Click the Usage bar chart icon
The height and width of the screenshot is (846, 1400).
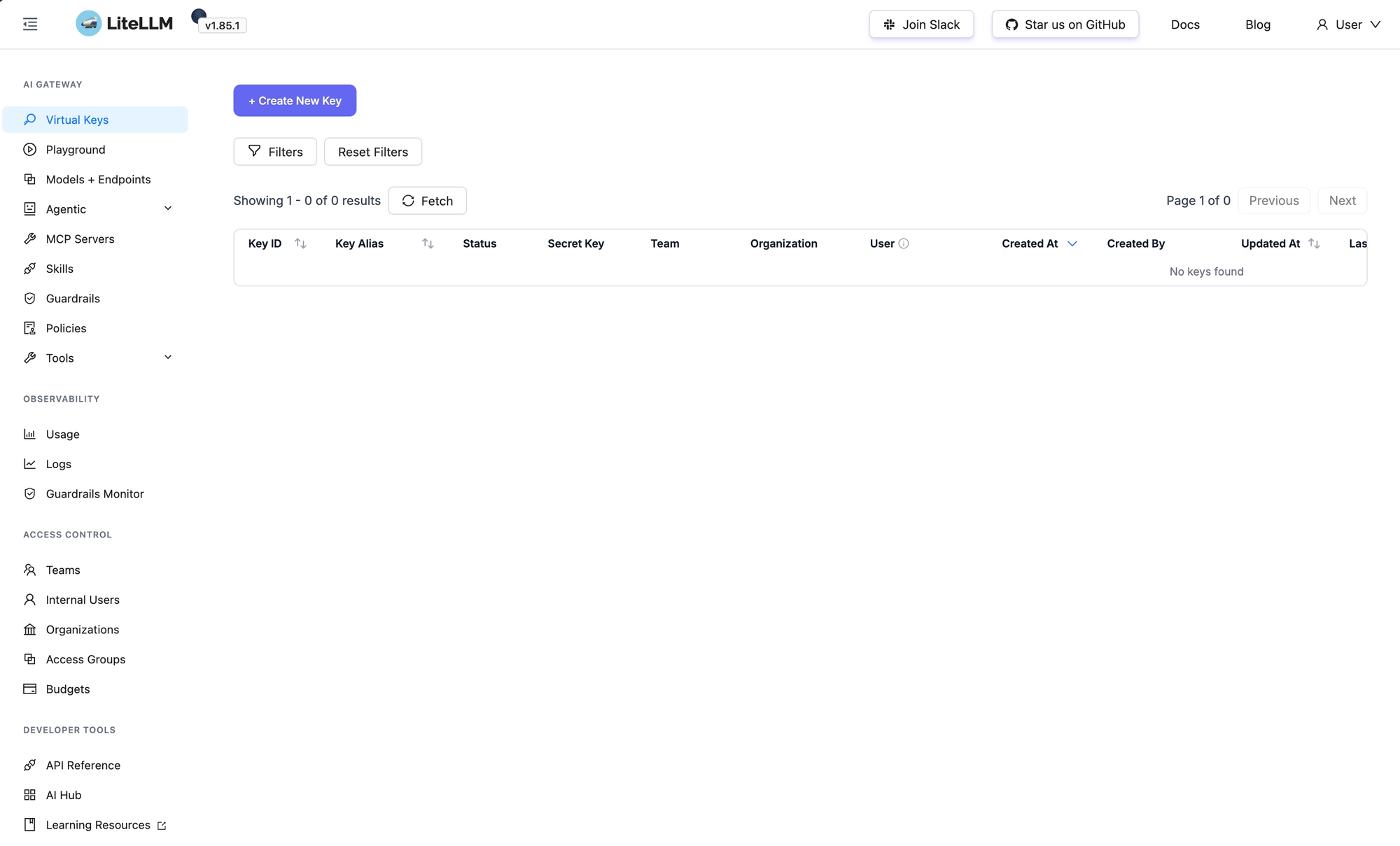pos(29,434)
